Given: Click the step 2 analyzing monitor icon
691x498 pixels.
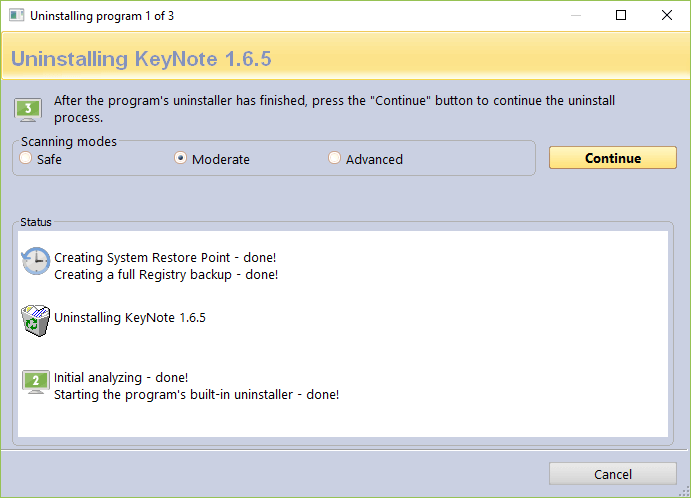Looking at the screenshot, I should [x=36, y=382].
